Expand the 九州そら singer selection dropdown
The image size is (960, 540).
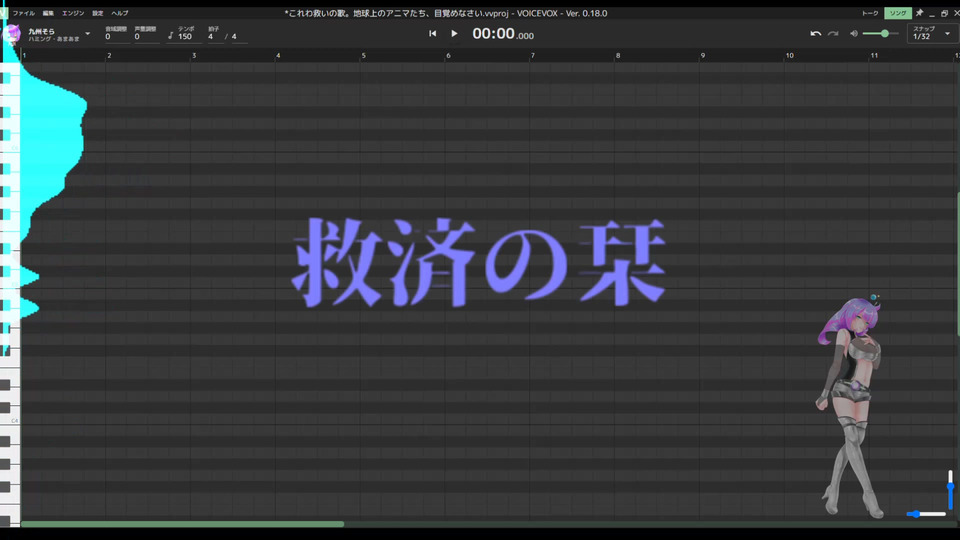(x=88, y=34)
